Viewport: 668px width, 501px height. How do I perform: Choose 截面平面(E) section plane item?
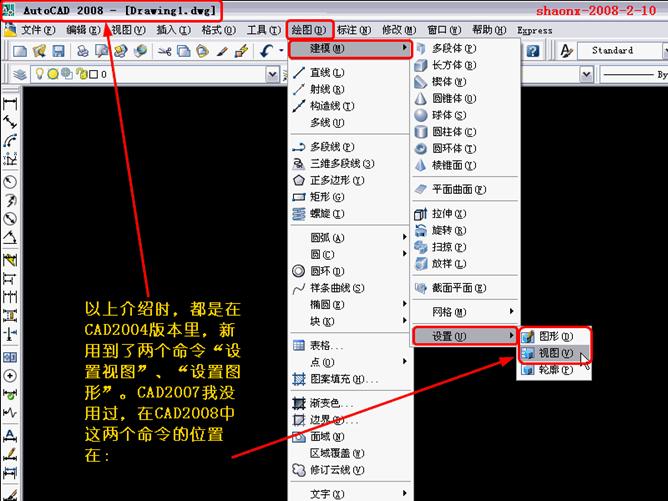pyautogui.click(x=466, y=288)
